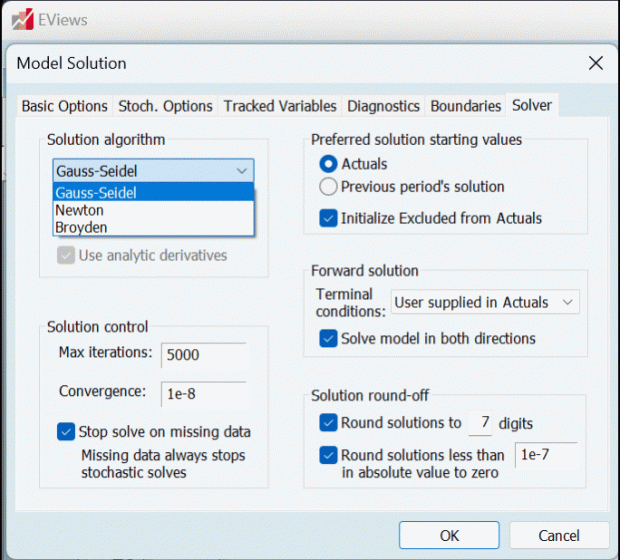Viewport: 620px width, 560px height.
Task: Choose Newton from the algorithm list
Action: 80,210
